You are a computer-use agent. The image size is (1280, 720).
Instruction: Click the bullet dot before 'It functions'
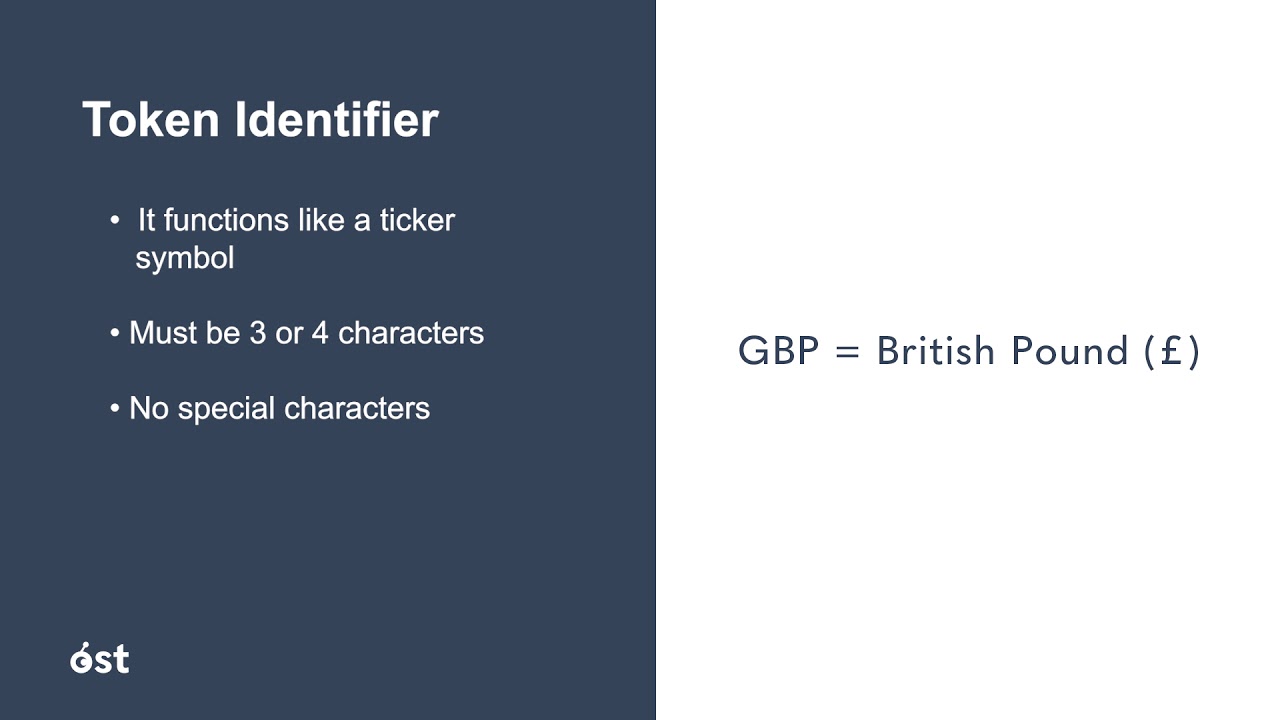coord(116,220)
